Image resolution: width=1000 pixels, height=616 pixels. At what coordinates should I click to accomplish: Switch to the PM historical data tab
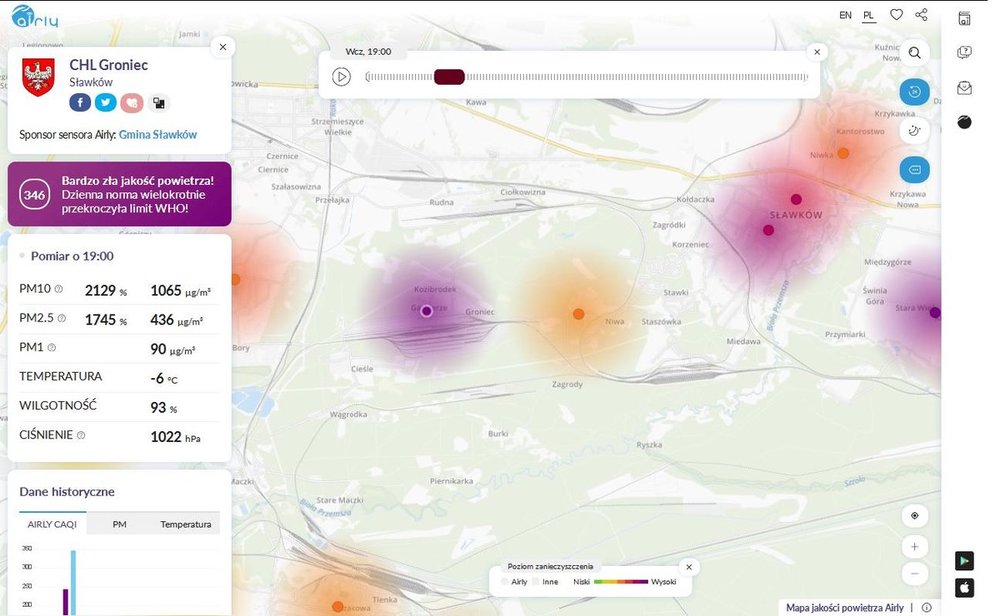(x=119, y=524)
